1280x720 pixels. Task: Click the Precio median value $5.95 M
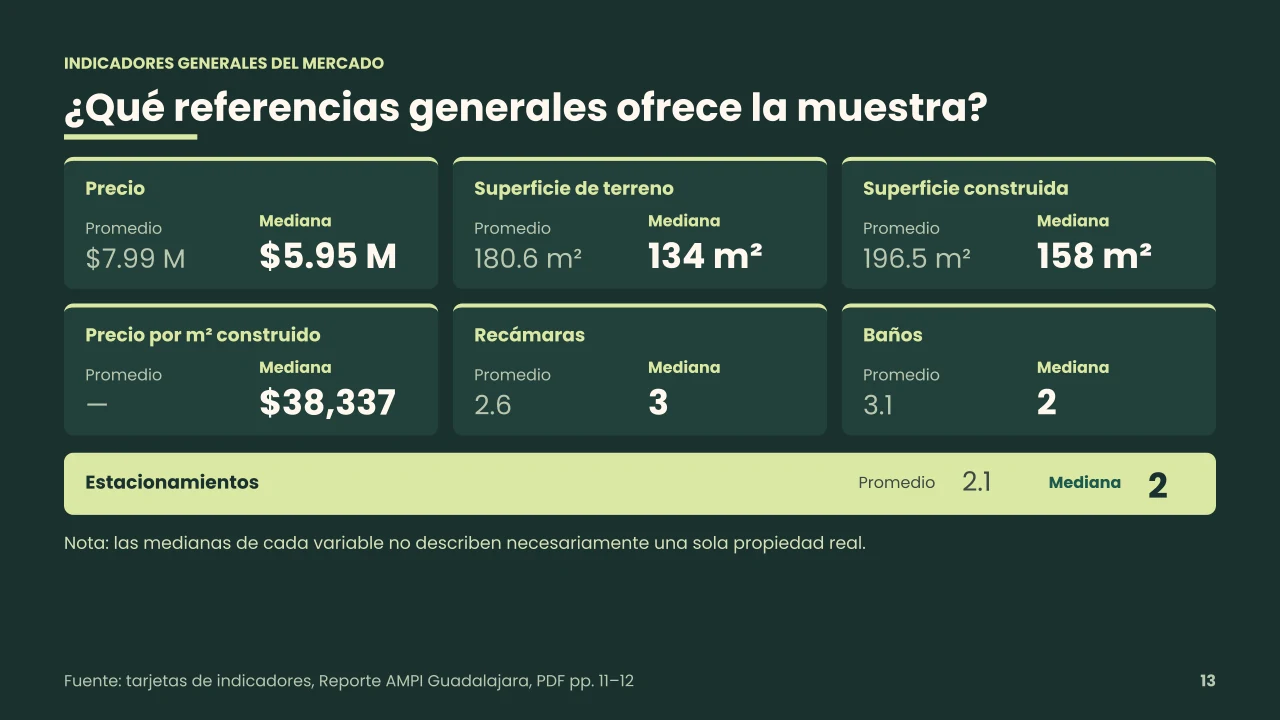click(328, 256)
